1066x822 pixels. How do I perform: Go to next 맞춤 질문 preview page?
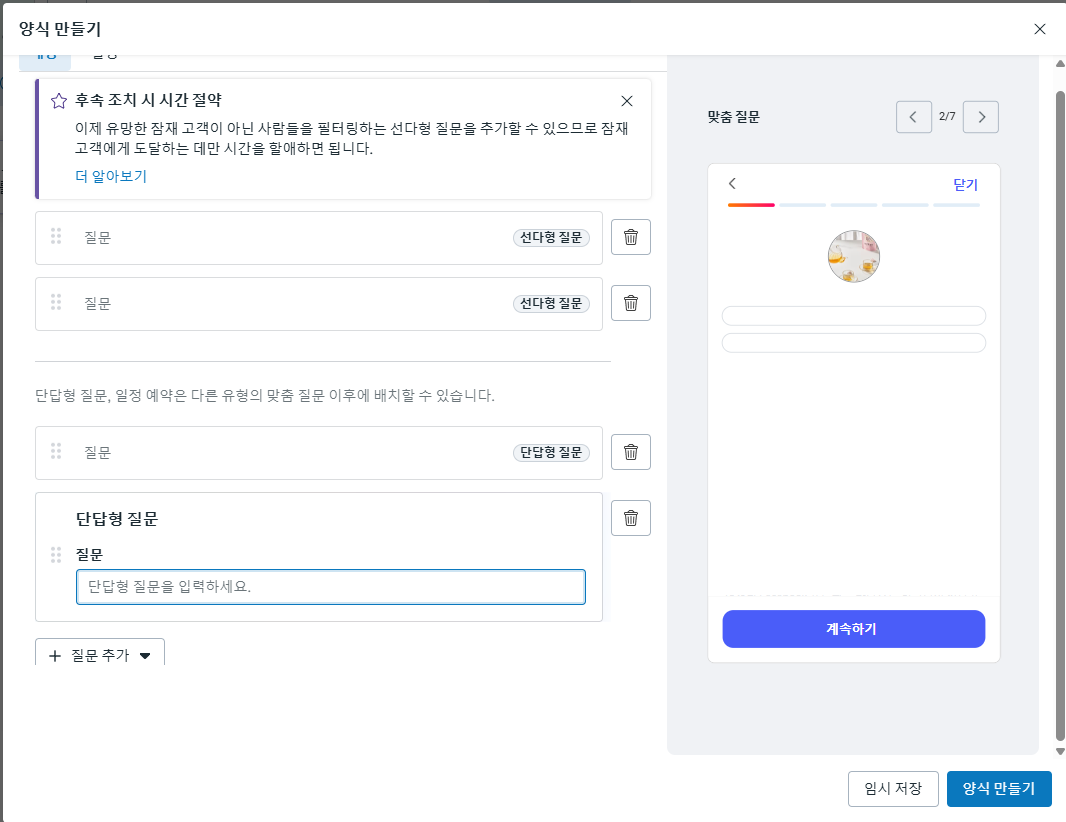pyautogui.click(x=981, y=117)
